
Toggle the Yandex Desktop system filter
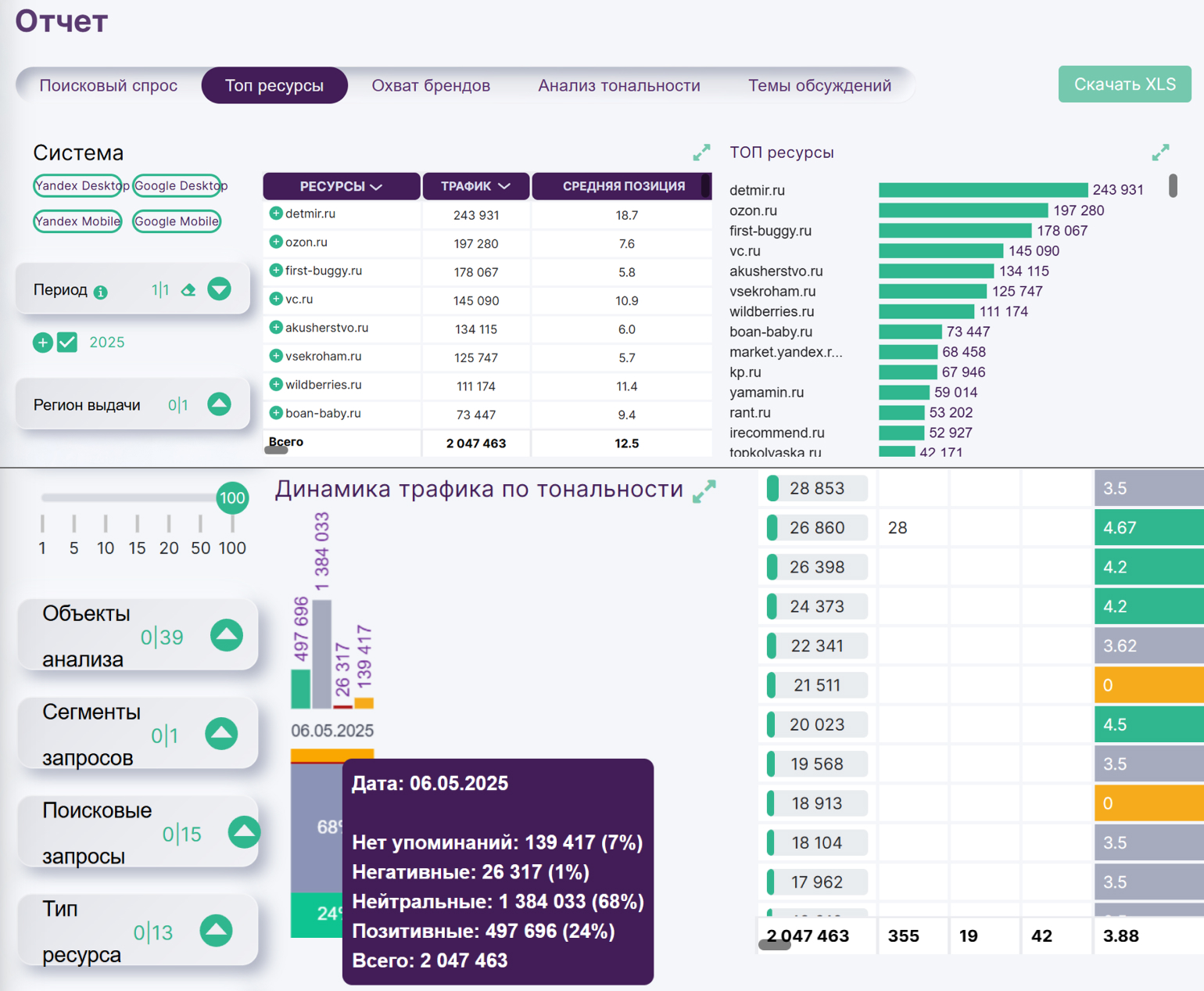pos(77,185)
